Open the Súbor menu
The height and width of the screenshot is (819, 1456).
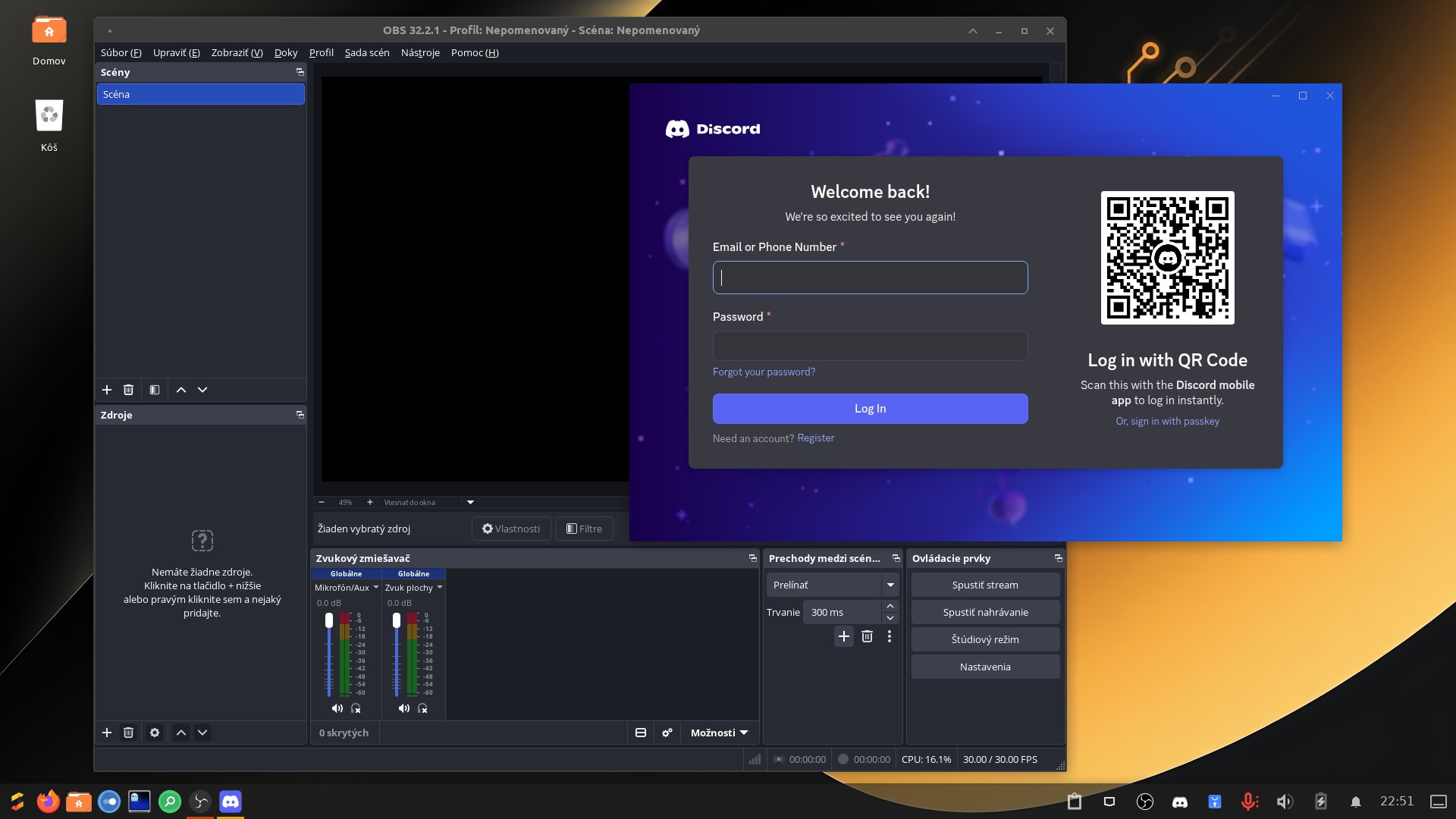(121, 52)
